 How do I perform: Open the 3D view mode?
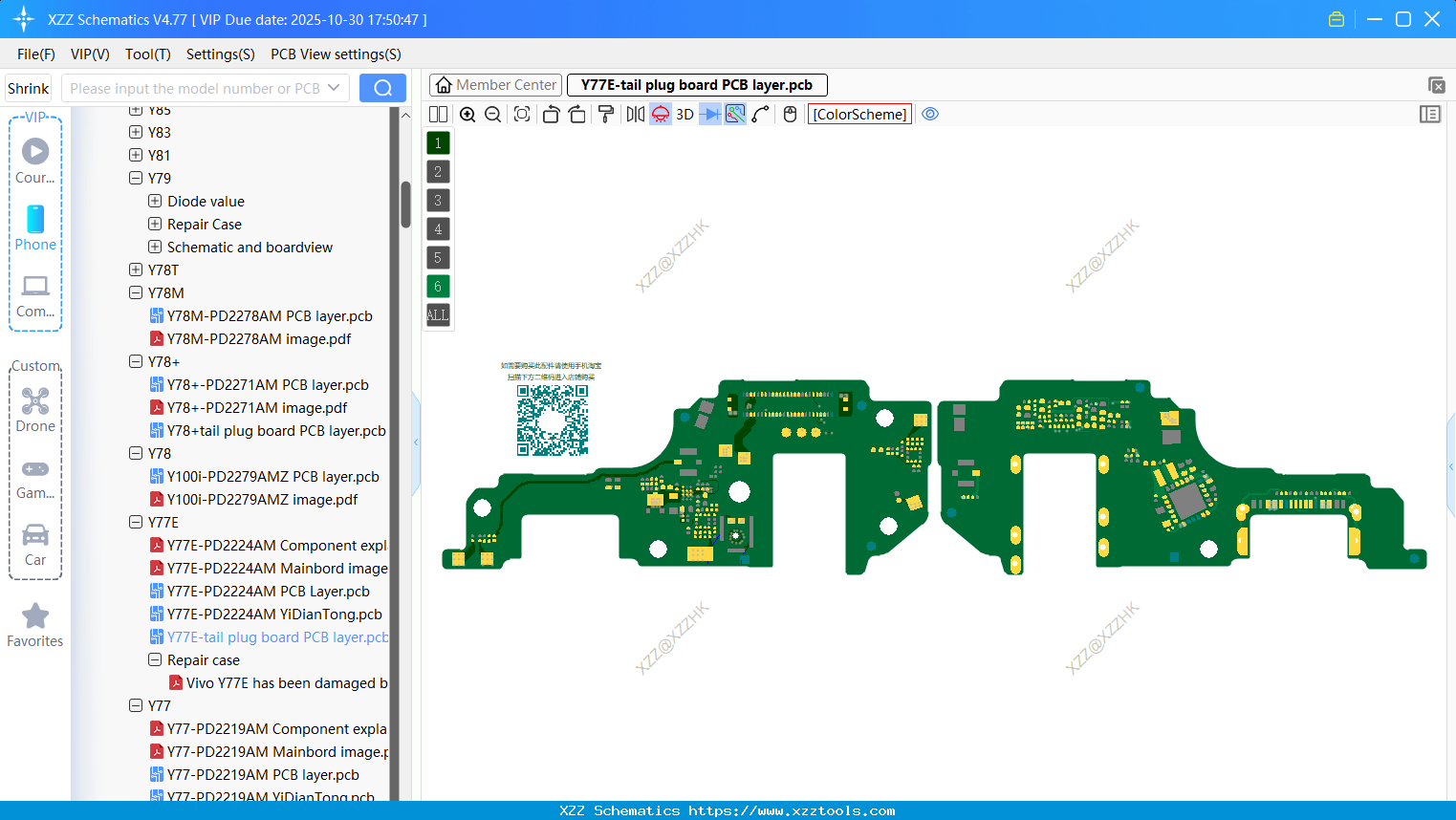(685, 114)
